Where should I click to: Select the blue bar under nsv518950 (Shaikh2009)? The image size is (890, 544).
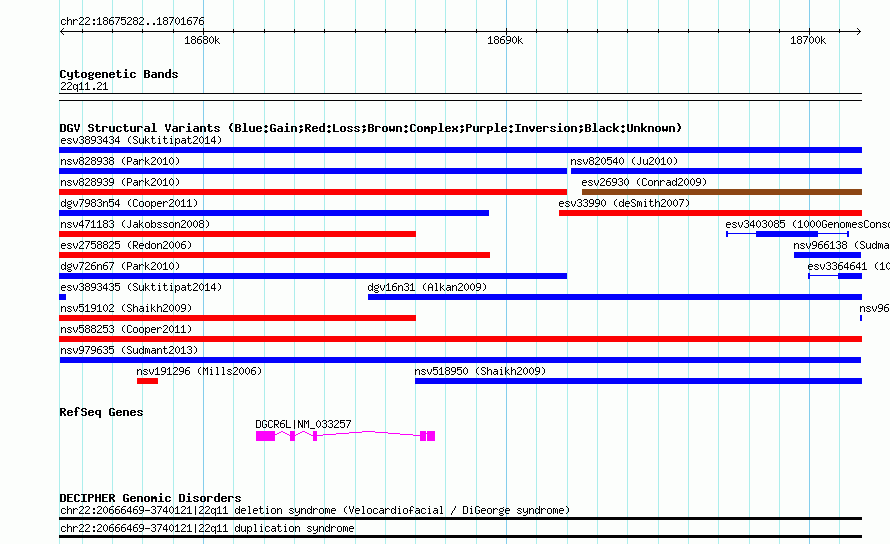coord(639,381)
